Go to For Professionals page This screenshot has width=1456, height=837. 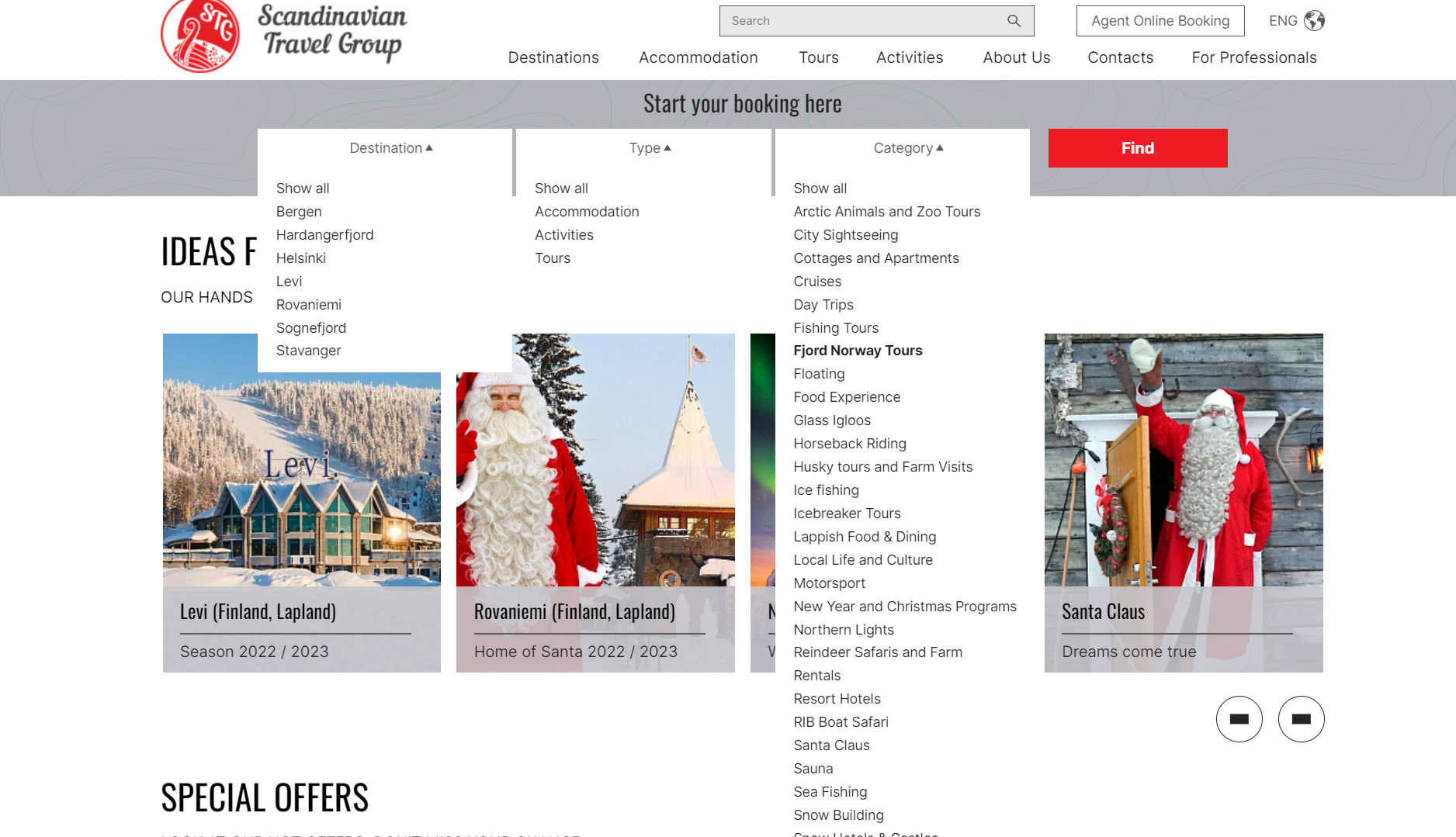pyautogui.click(x=1253, y=57)
